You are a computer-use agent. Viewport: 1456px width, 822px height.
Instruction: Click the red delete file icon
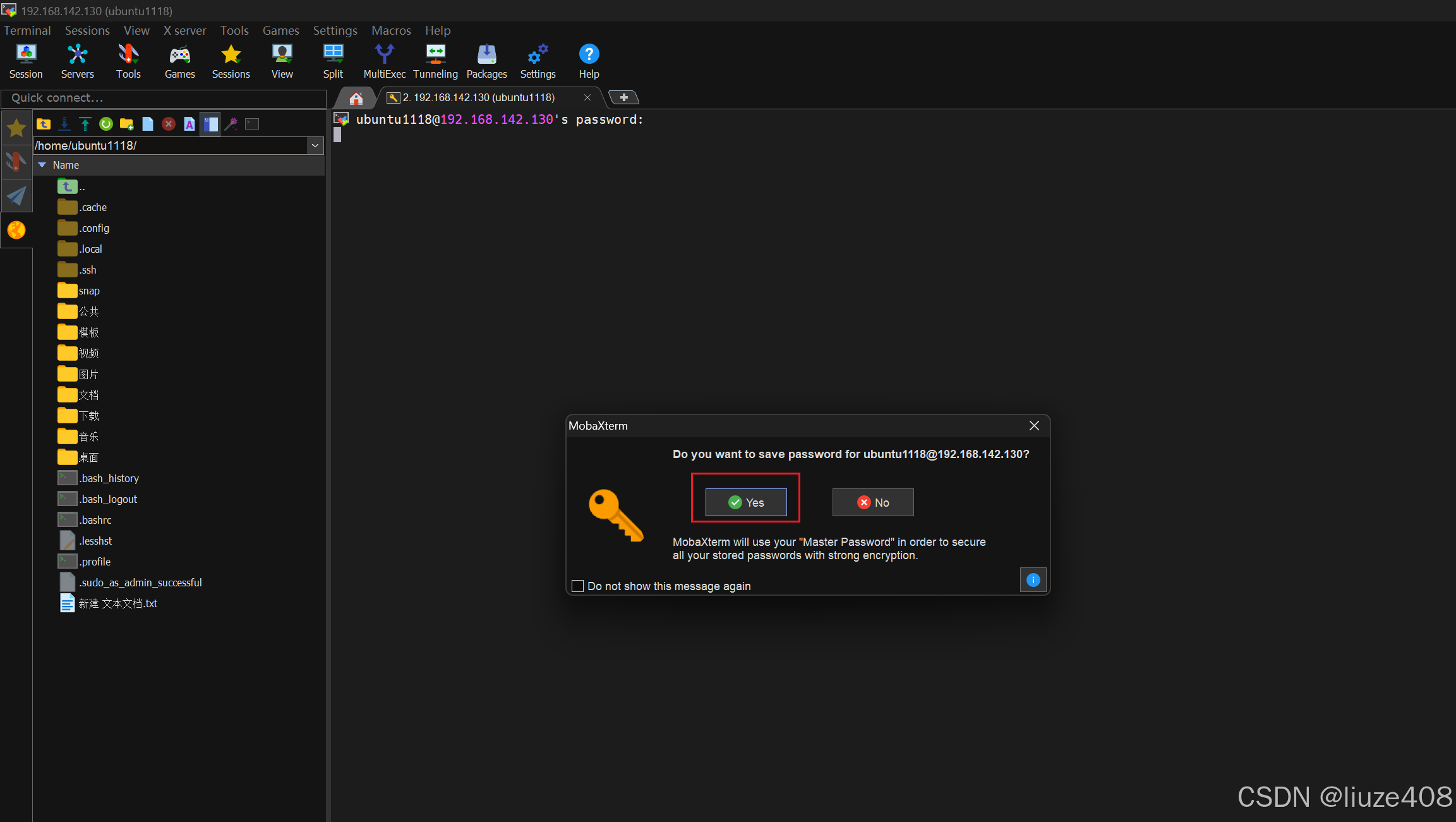(169, 124)
